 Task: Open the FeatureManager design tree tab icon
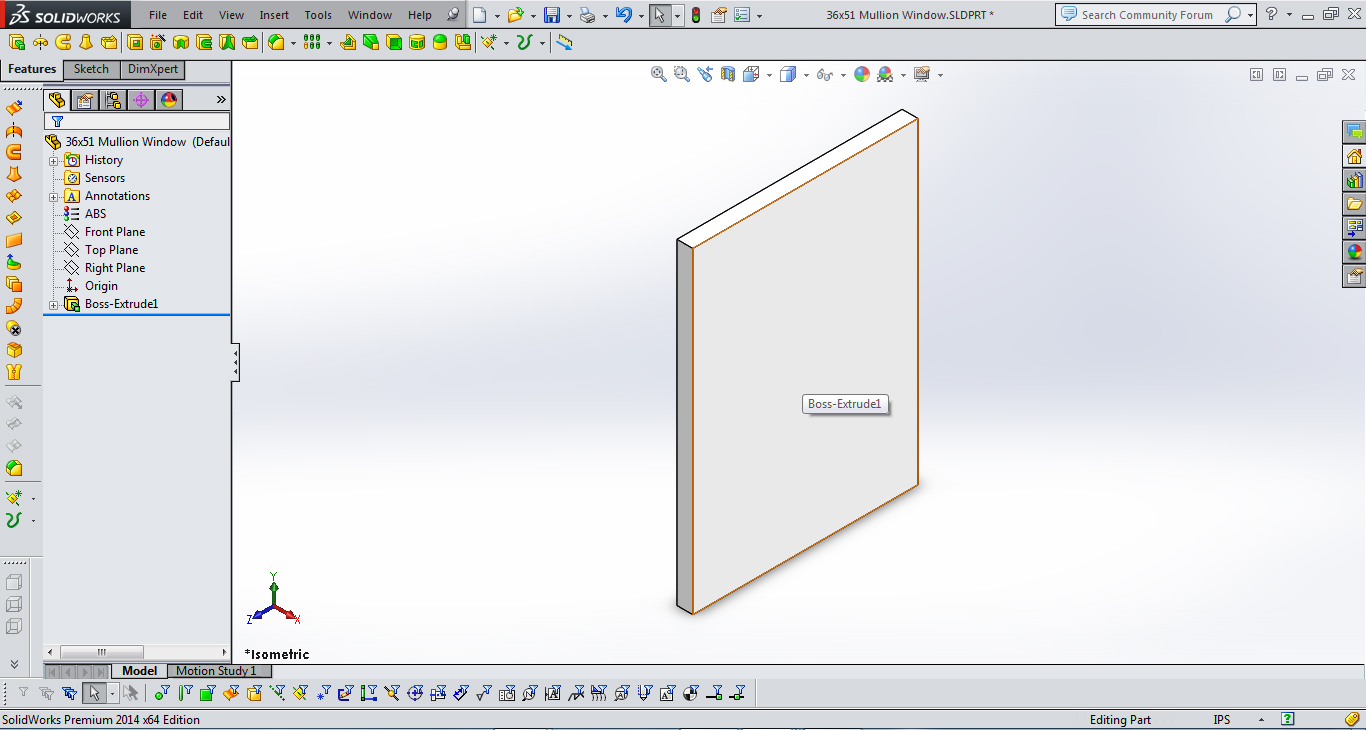(x=57, y=100)
